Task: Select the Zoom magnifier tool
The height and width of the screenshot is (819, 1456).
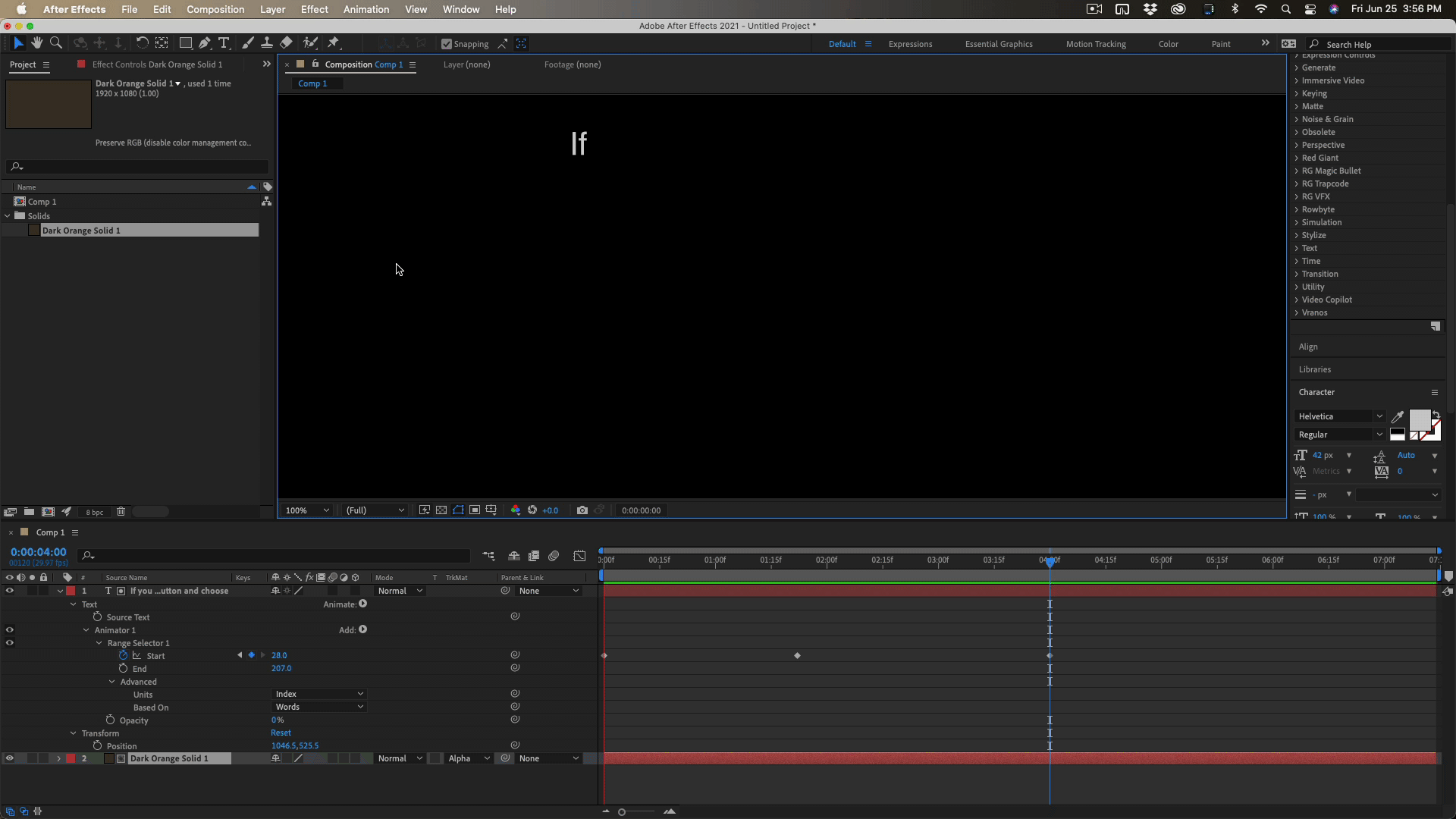Action: 56,43
